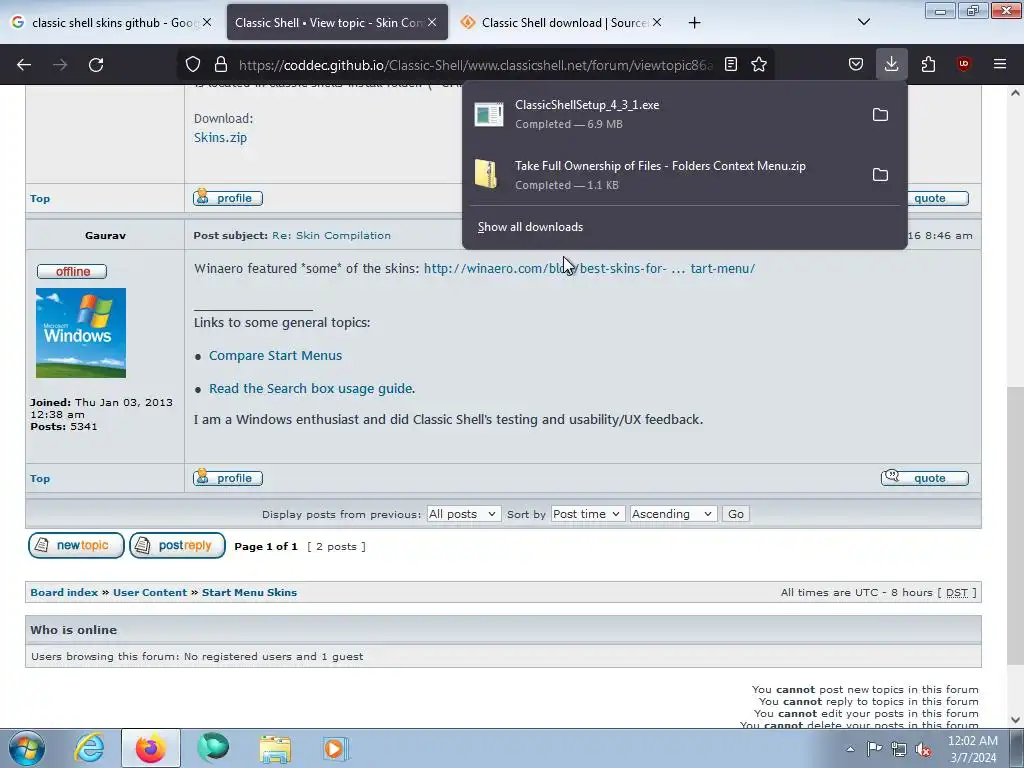This screenshot has width=1024, height=768.
Task: Download the Skins.zip link
Action: pyautogui.click(x=220, y=137)
